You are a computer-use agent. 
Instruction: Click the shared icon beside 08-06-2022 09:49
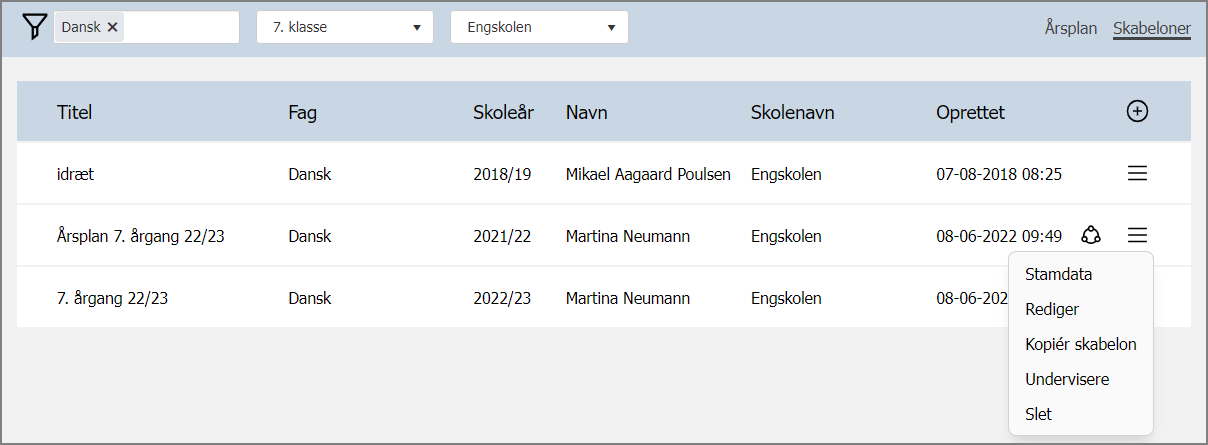click(1091, 236)
